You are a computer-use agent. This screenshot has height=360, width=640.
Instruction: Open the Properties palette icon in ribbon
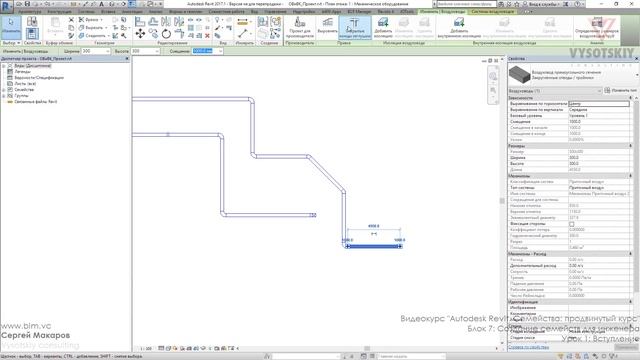(32, 33)
